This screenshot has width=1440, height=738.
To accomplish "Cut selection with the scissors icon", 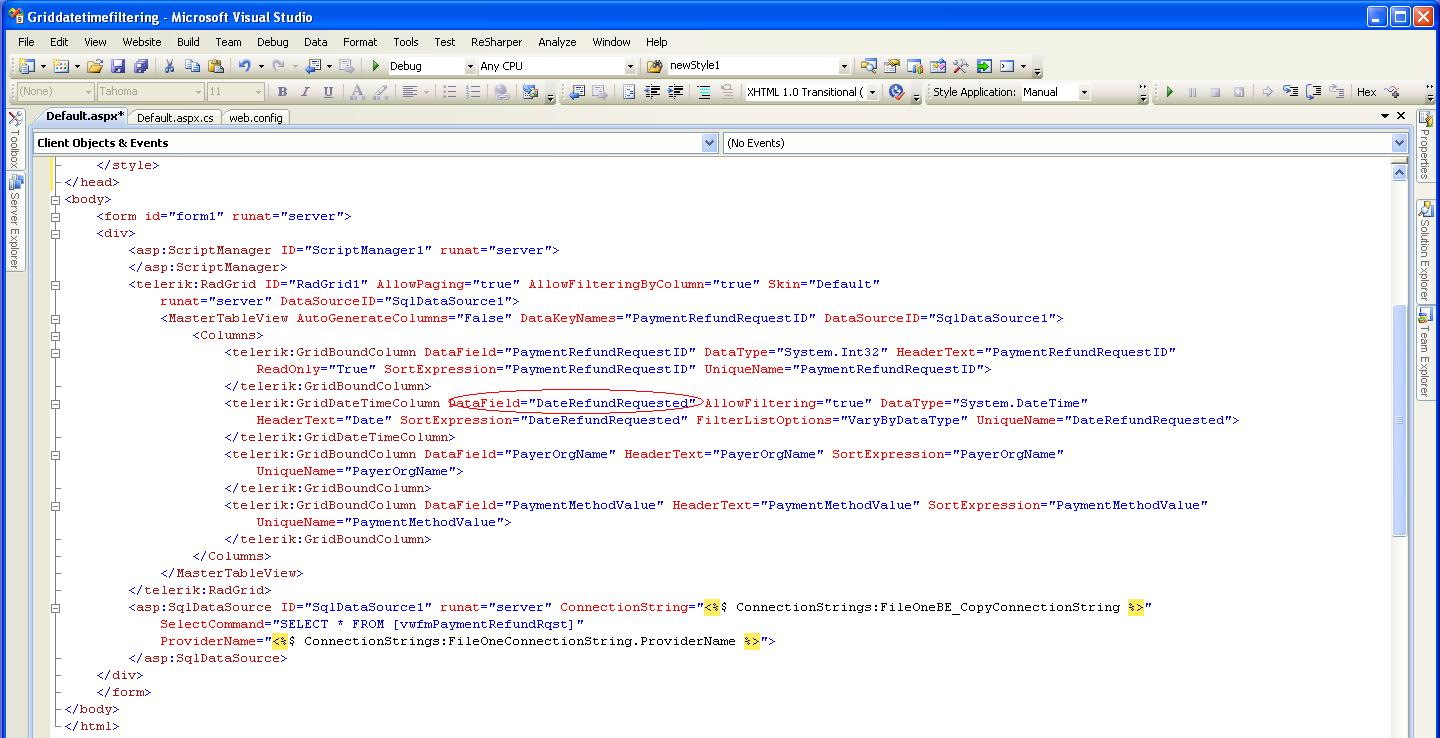I will click(x=169, y=66).
